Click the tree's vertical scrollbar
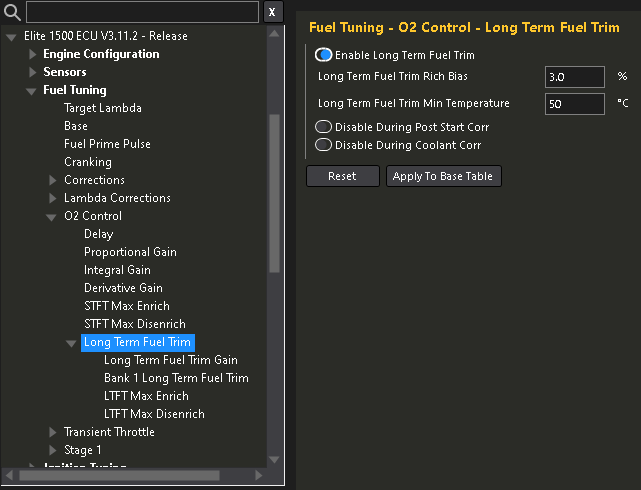This screenshot has height=490, width=641. [x=275, y=200]
